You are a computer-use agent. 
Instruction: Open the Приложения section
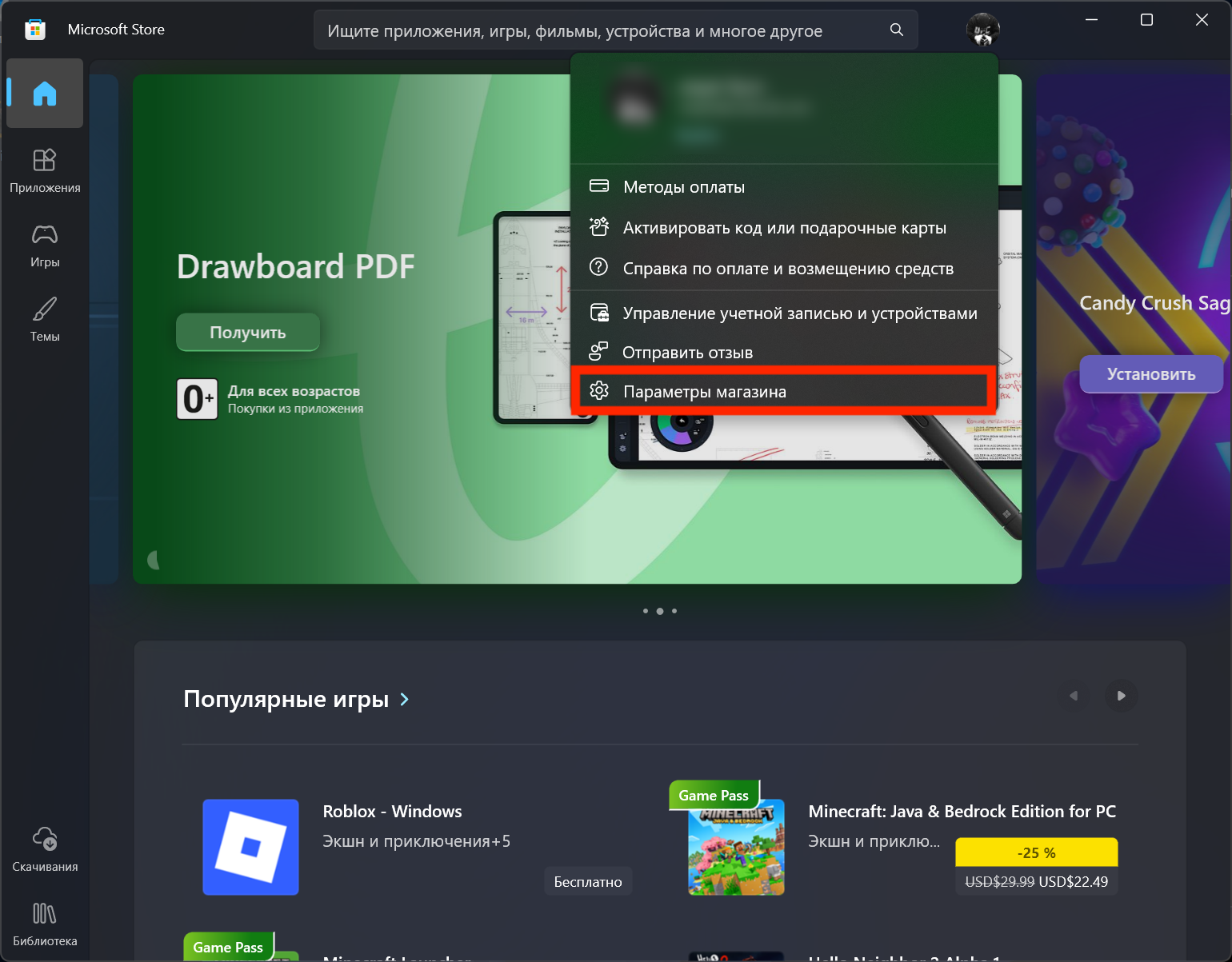click(45, 171)
